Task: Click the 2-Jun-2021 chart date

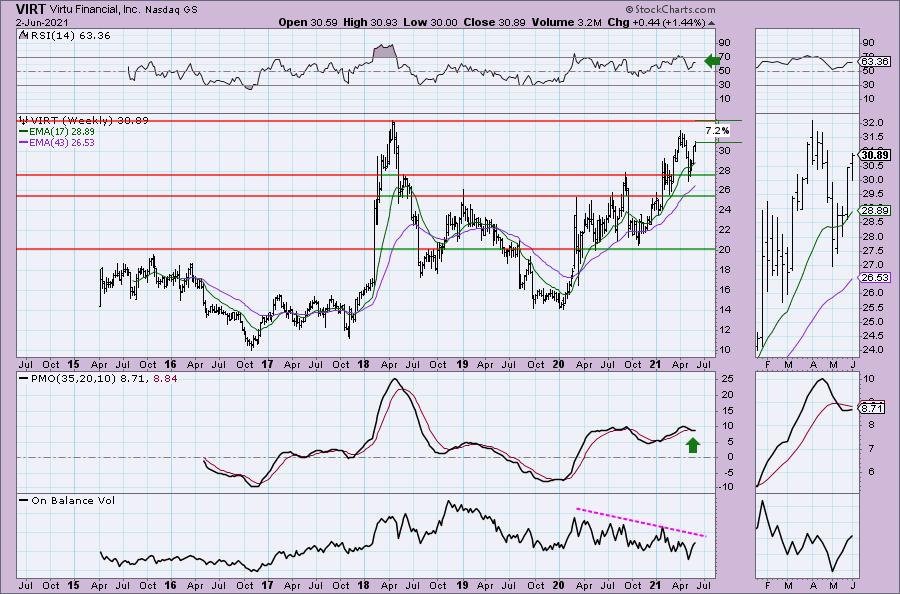Action: [42, 22]
